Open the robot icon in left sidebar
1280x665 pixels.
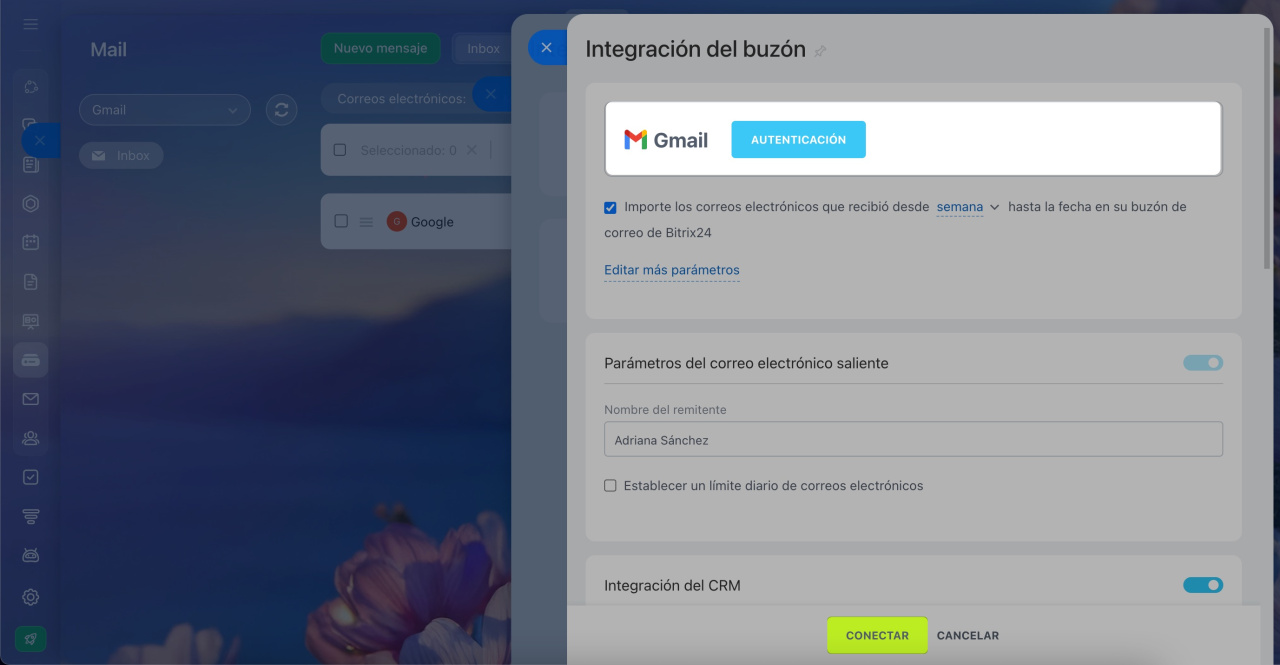31,555
